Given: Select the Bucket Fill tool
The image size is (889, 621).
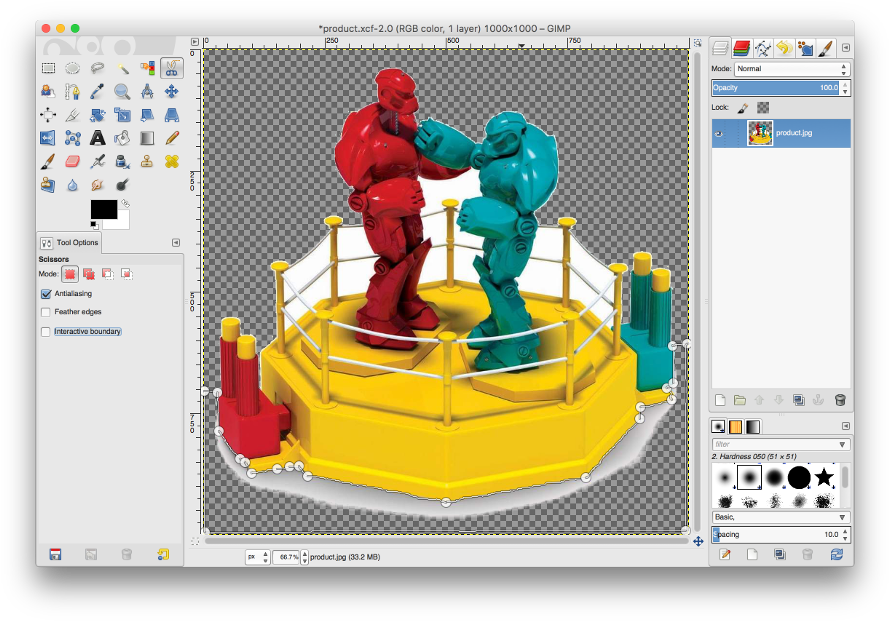Looking at the screenshot, I should coord(122,138).
